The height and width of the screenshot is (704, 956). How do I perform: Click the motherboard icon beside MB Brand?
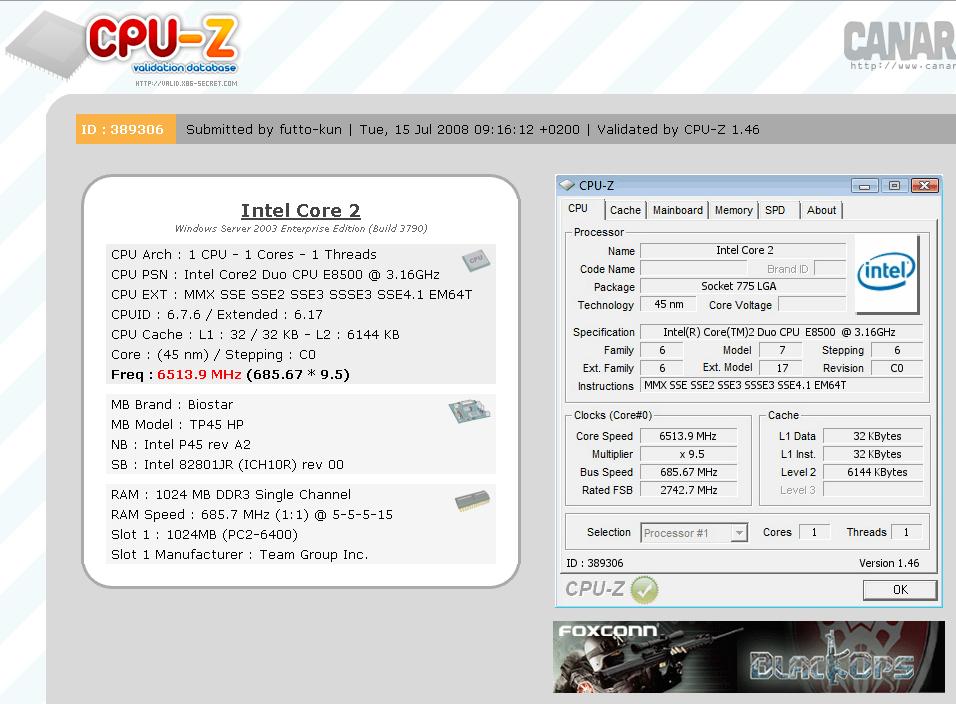click(x=469, y=410)
